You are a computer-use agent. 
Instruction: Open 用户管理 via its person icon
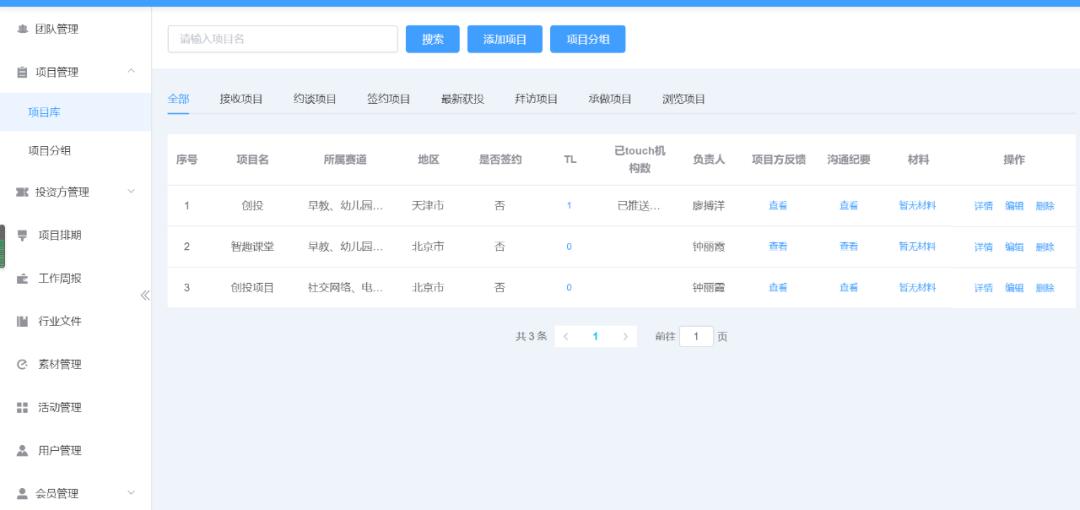point(22,451)
